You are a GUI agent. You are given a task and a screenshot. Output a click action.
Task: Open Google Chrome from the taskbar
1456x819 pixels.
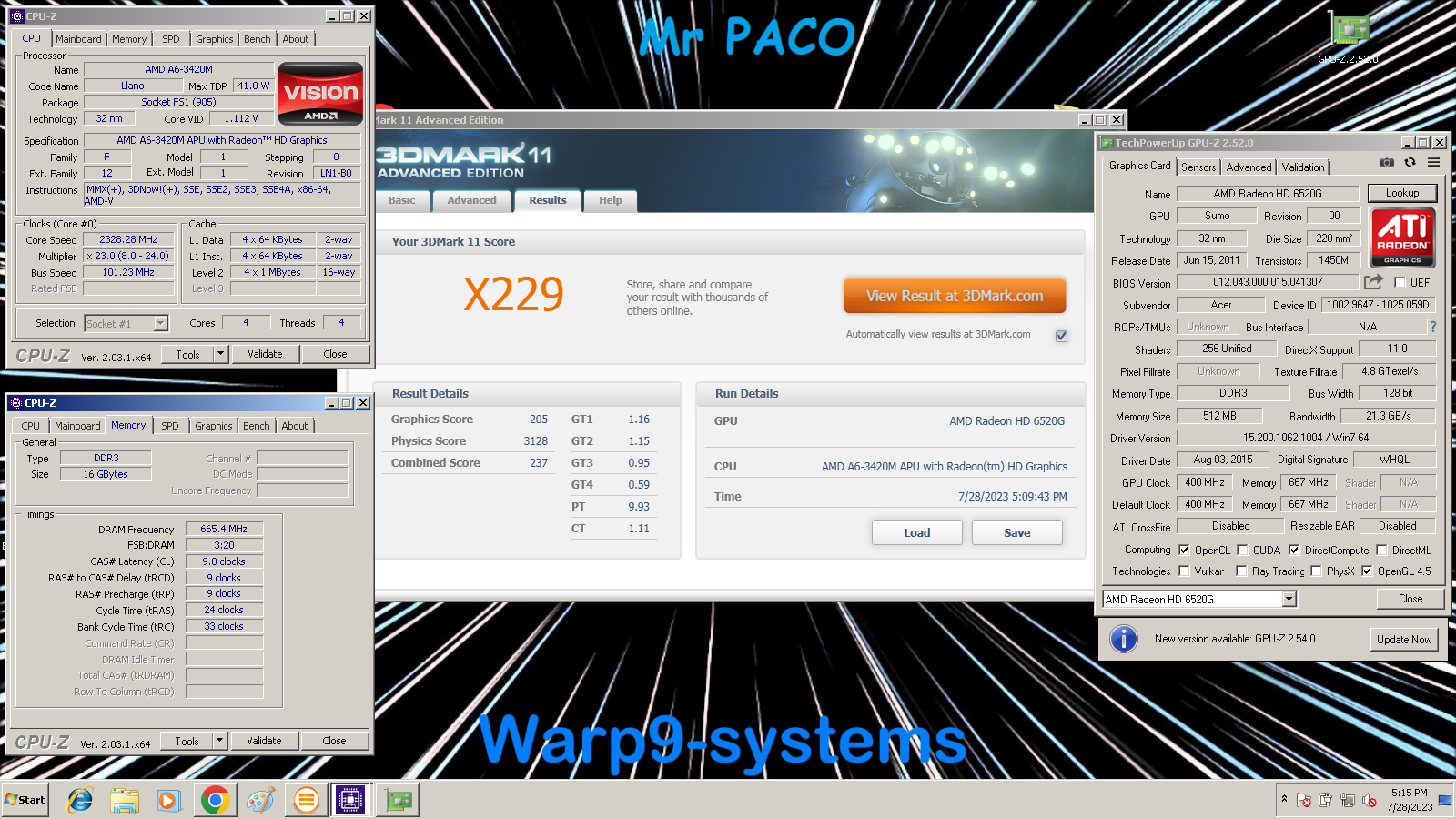pyautogui.click(x=215, y=801)
